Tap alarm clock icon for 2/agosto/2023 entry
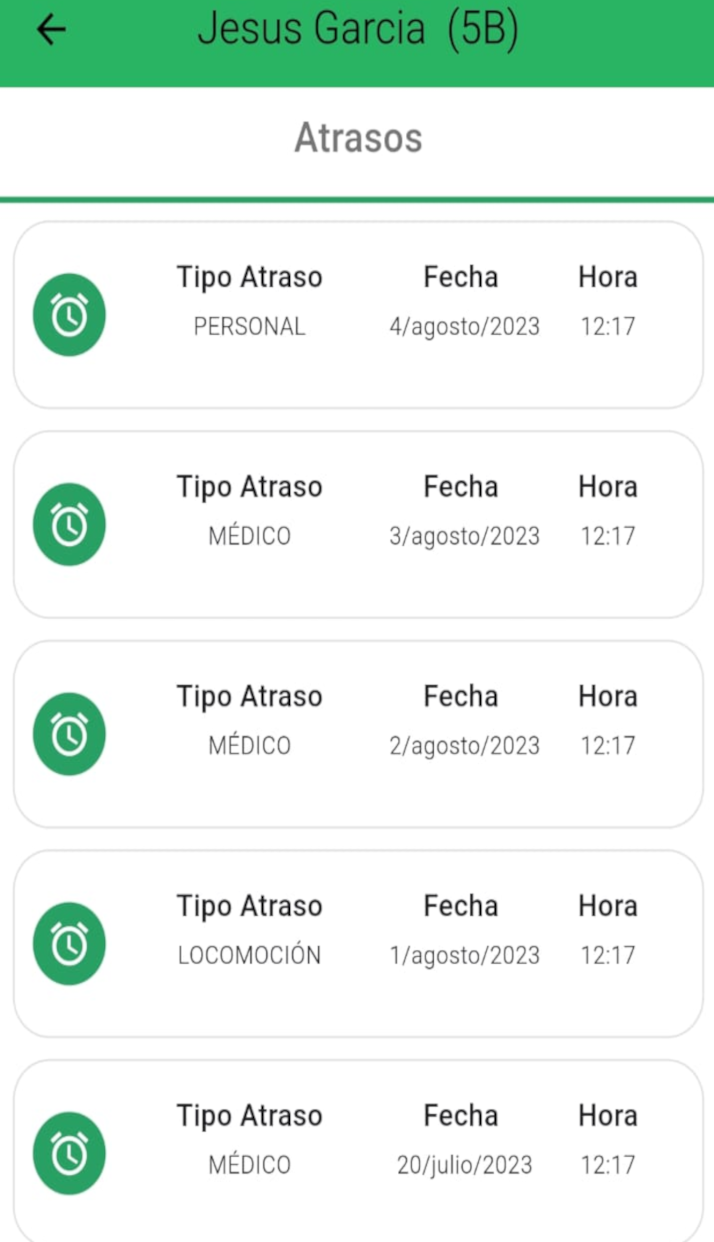The image size is (714, 1242). tap(69, 734)
